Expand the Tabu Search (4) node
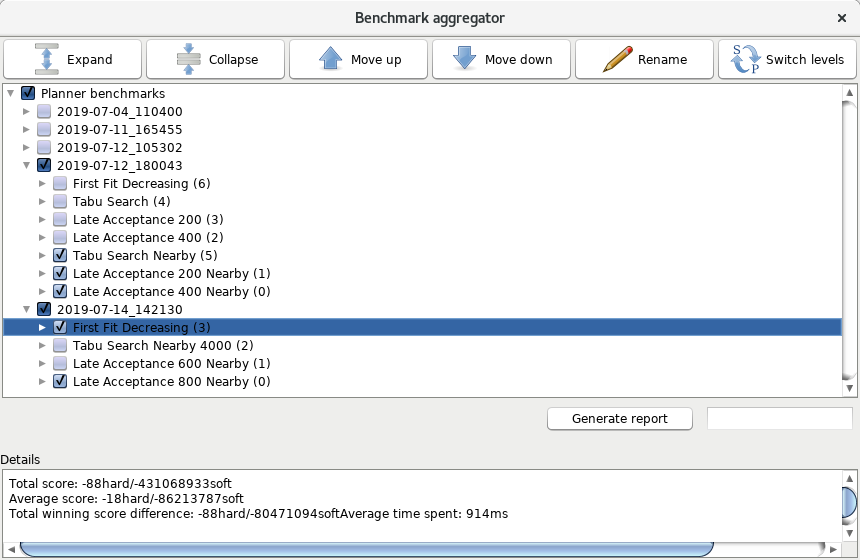Viewport: 860px width, 560px height. (x=43, y=202)
